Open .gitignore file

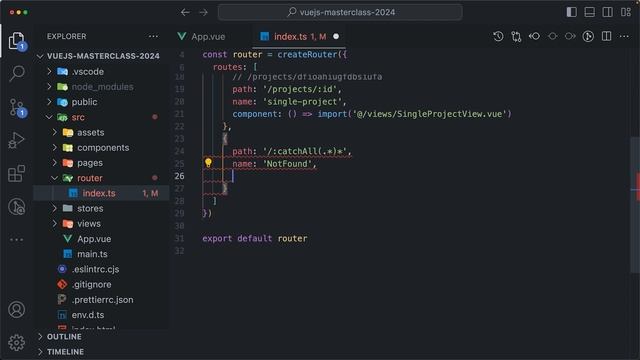[101, 284]
